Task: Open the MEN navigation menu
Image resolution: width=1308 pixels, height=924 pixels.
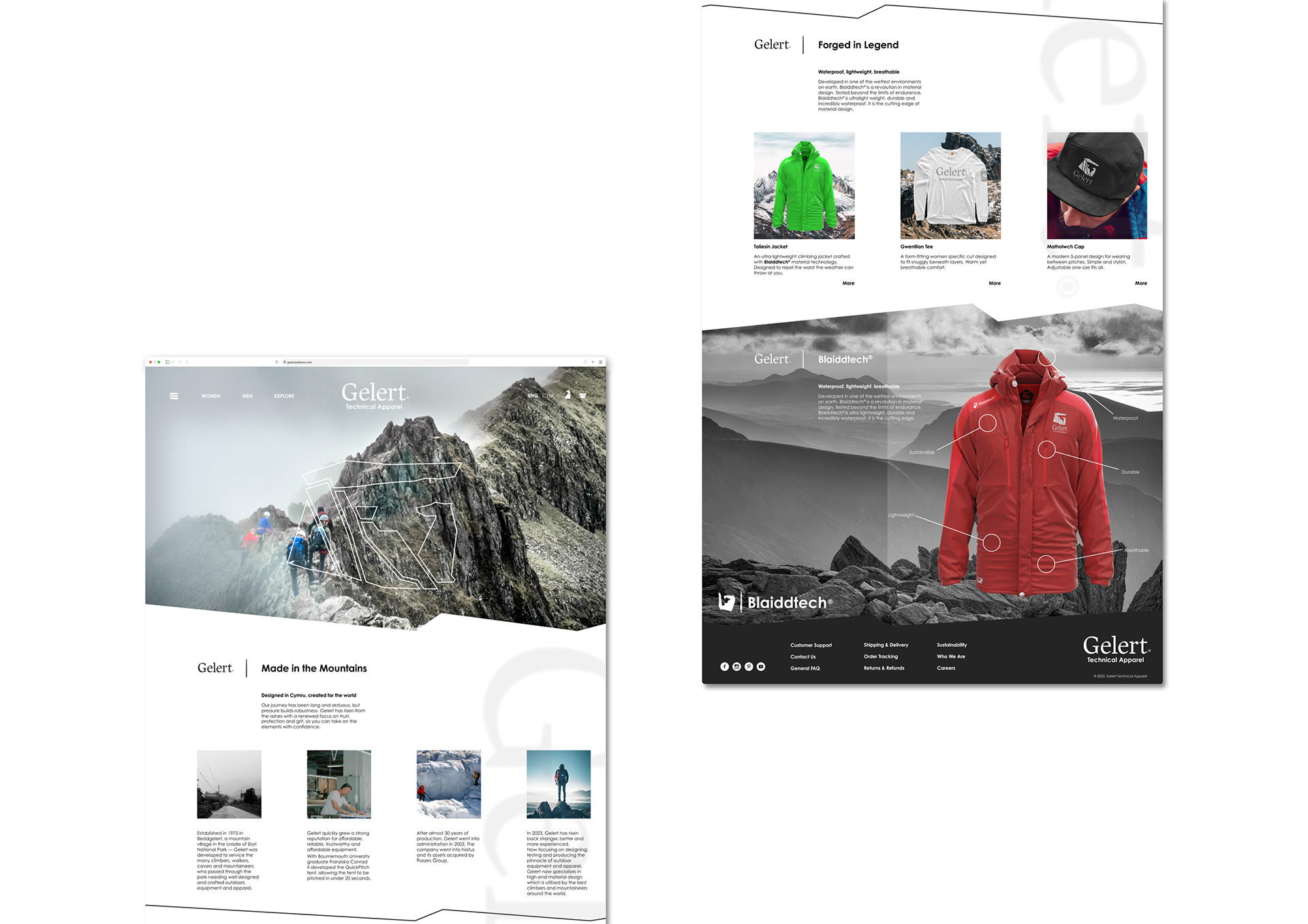Action: click(247, 396)
